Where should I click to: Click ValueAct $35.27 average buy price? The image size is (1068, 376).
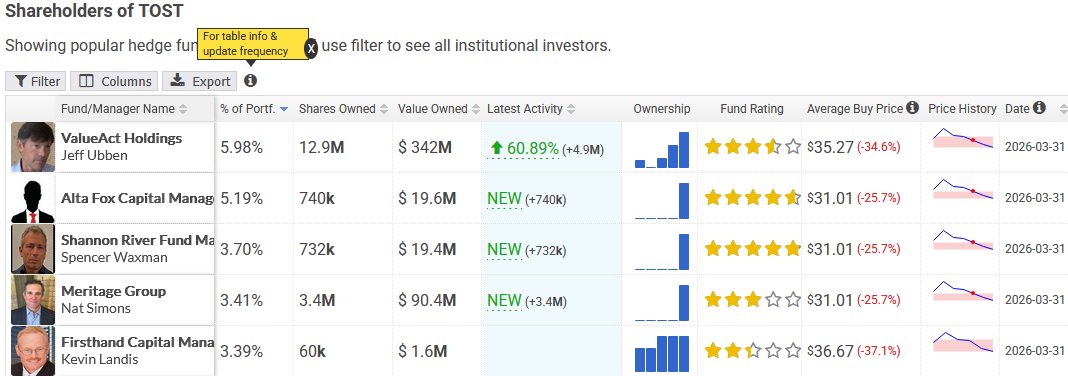pos(830,147)
